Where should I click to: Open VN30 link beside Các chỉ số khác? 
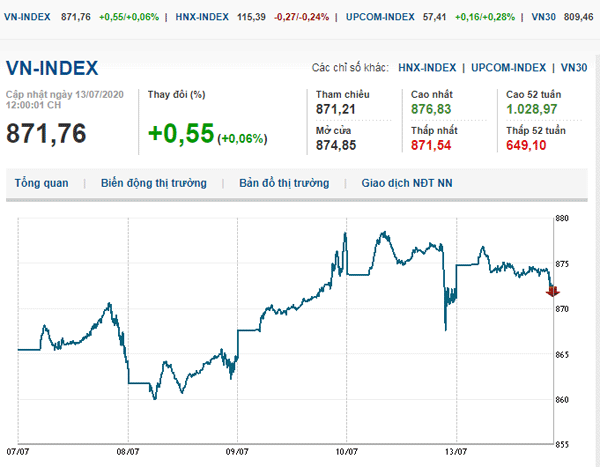point(574,68)
